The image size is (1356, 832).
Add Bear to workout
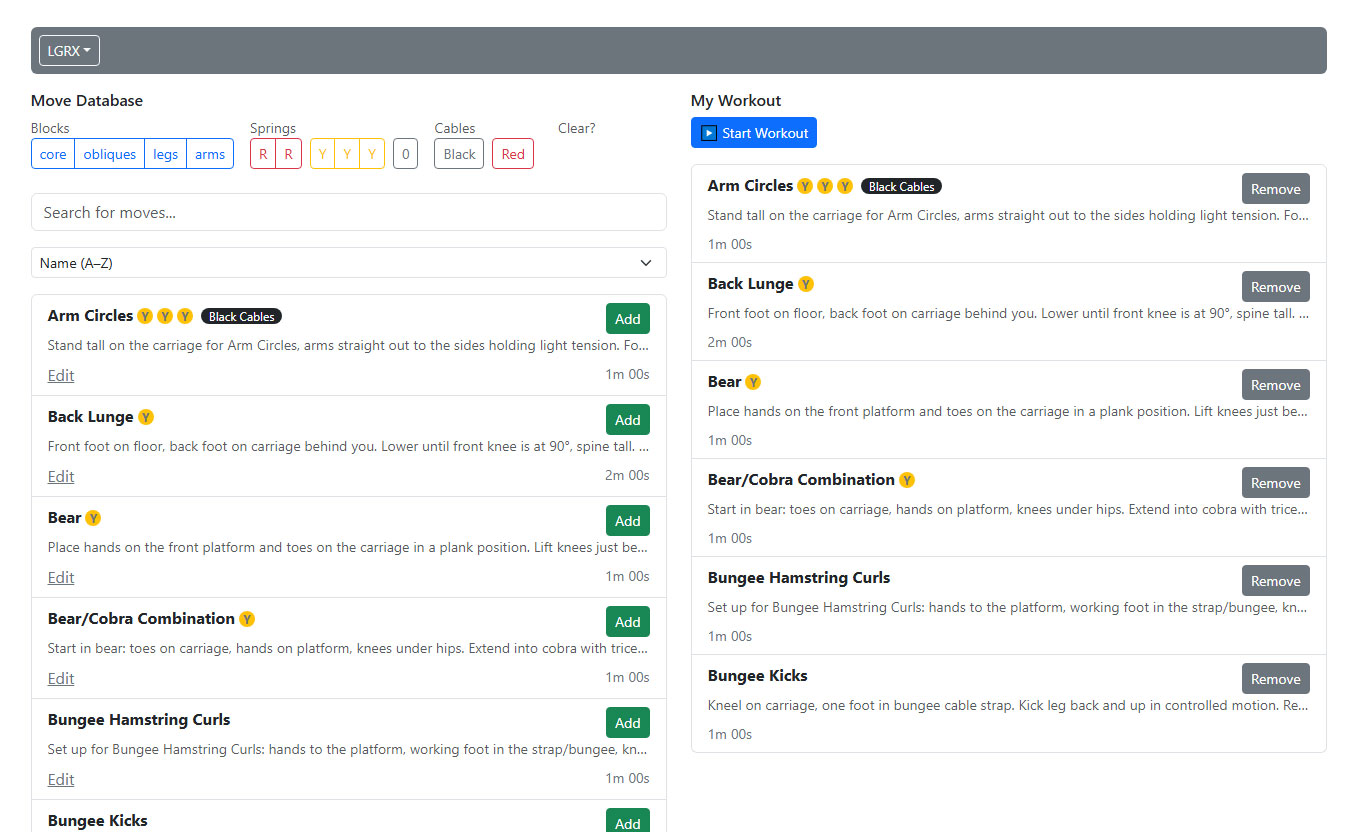(628, 521)
